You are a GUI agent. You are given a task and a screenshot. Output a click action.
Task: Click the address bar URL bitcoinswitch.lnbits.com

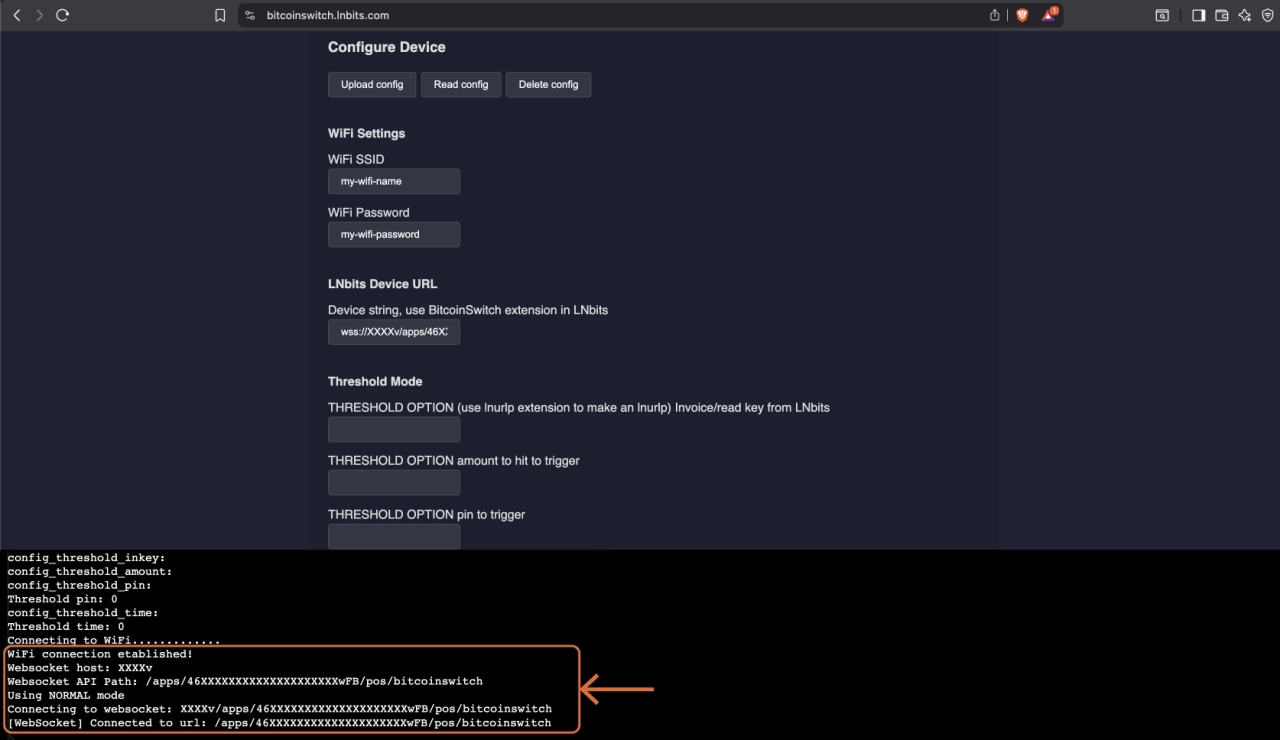click(x=328, y=15)
